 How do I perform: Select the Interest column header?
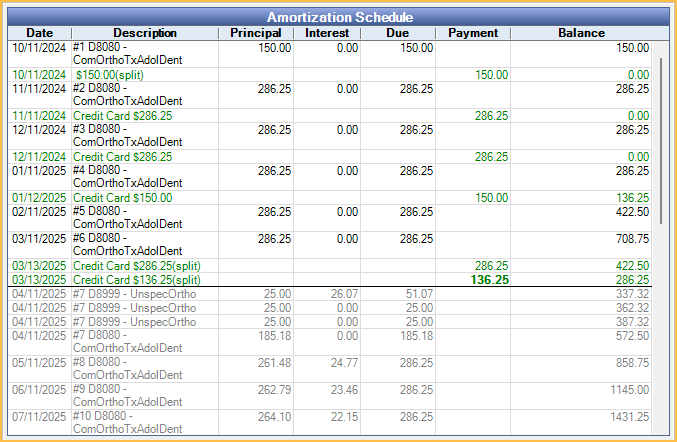327,33
